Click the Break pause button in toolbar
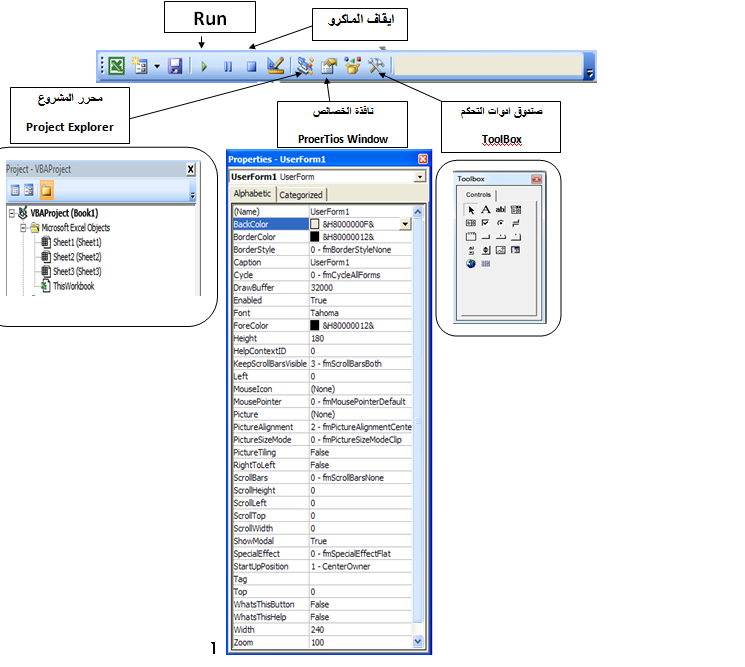Screen dimensions: 745x667 point(228,67)
